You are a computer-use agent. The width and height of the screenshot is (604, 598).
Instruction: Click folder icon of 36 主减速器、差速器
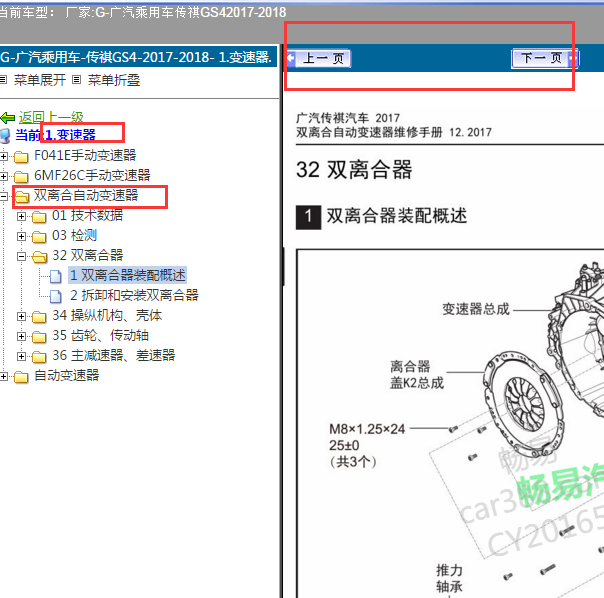click(39, 357)
